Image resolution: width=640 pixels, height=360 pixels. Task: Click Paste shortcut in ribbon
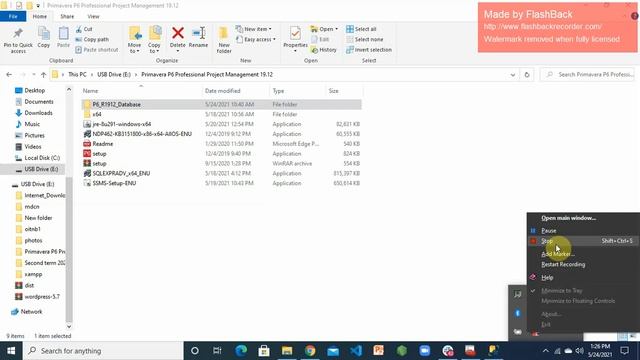[x=97, y=50]
